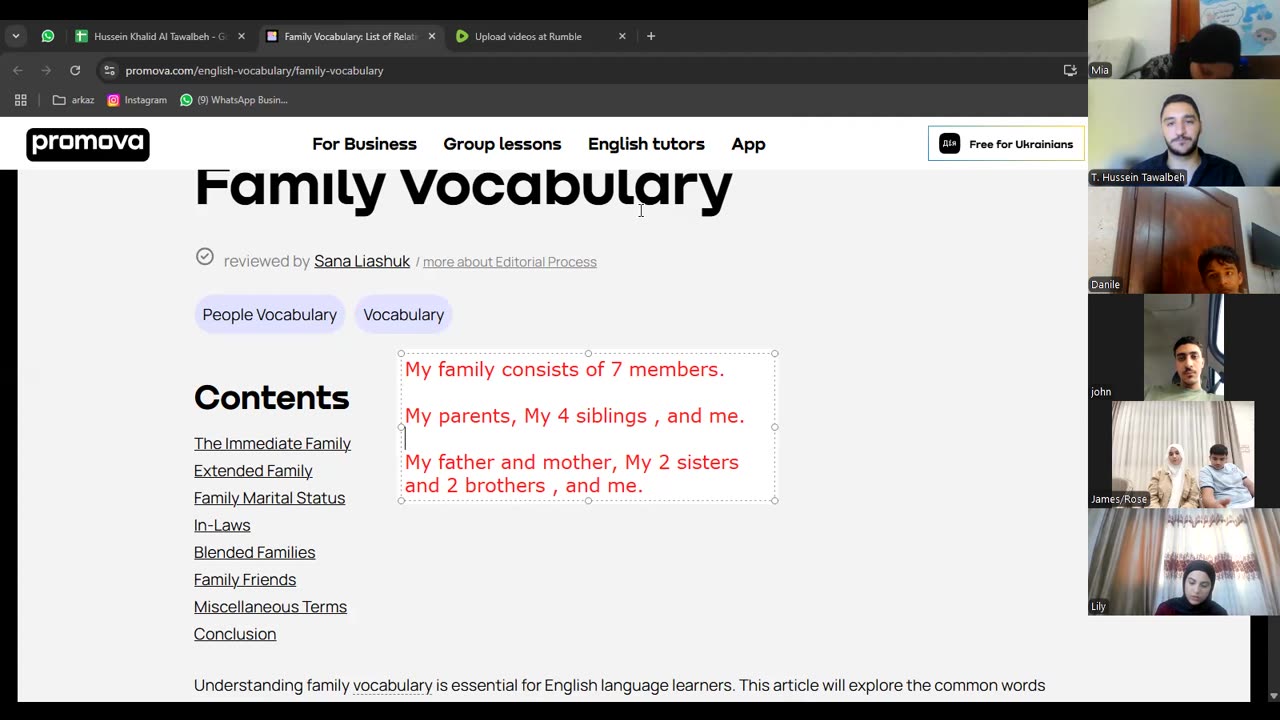Screen dimensions: 1280x720
Task: Open For Business menu item
Action: click(364, 144)
